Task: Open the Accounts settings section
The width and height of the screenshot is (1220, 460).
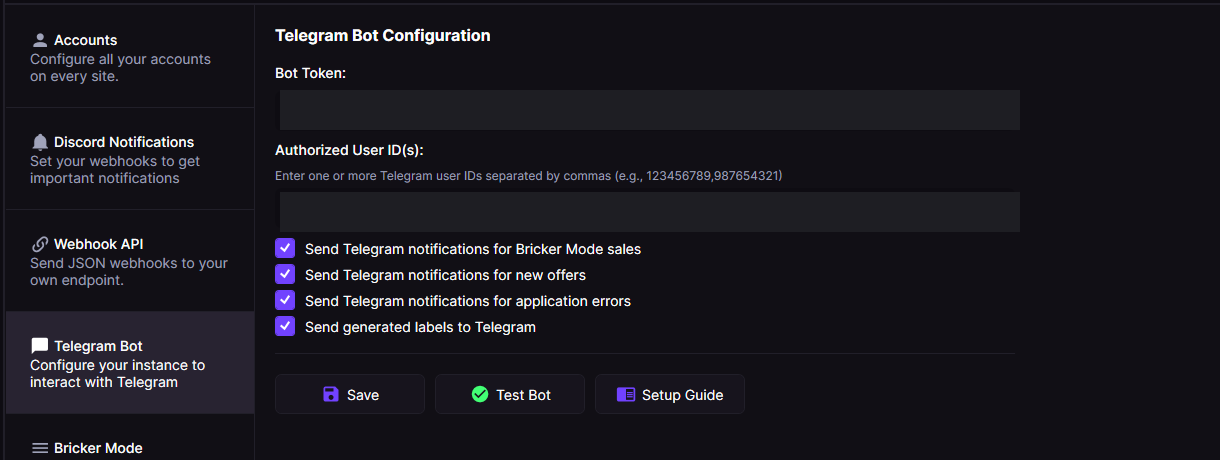Action: click(x=130, y=57)
